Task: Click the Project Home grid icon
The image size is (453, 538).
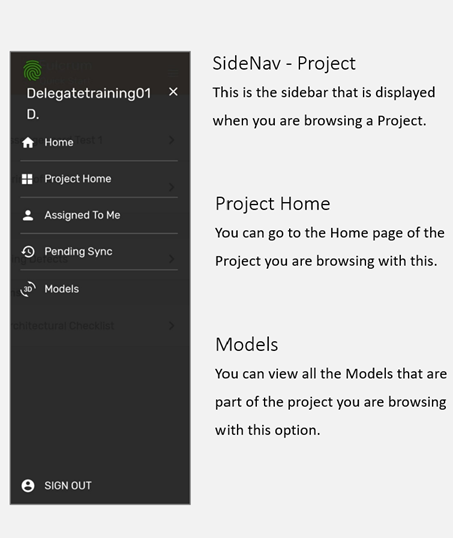Action: (x=27, y=179)
